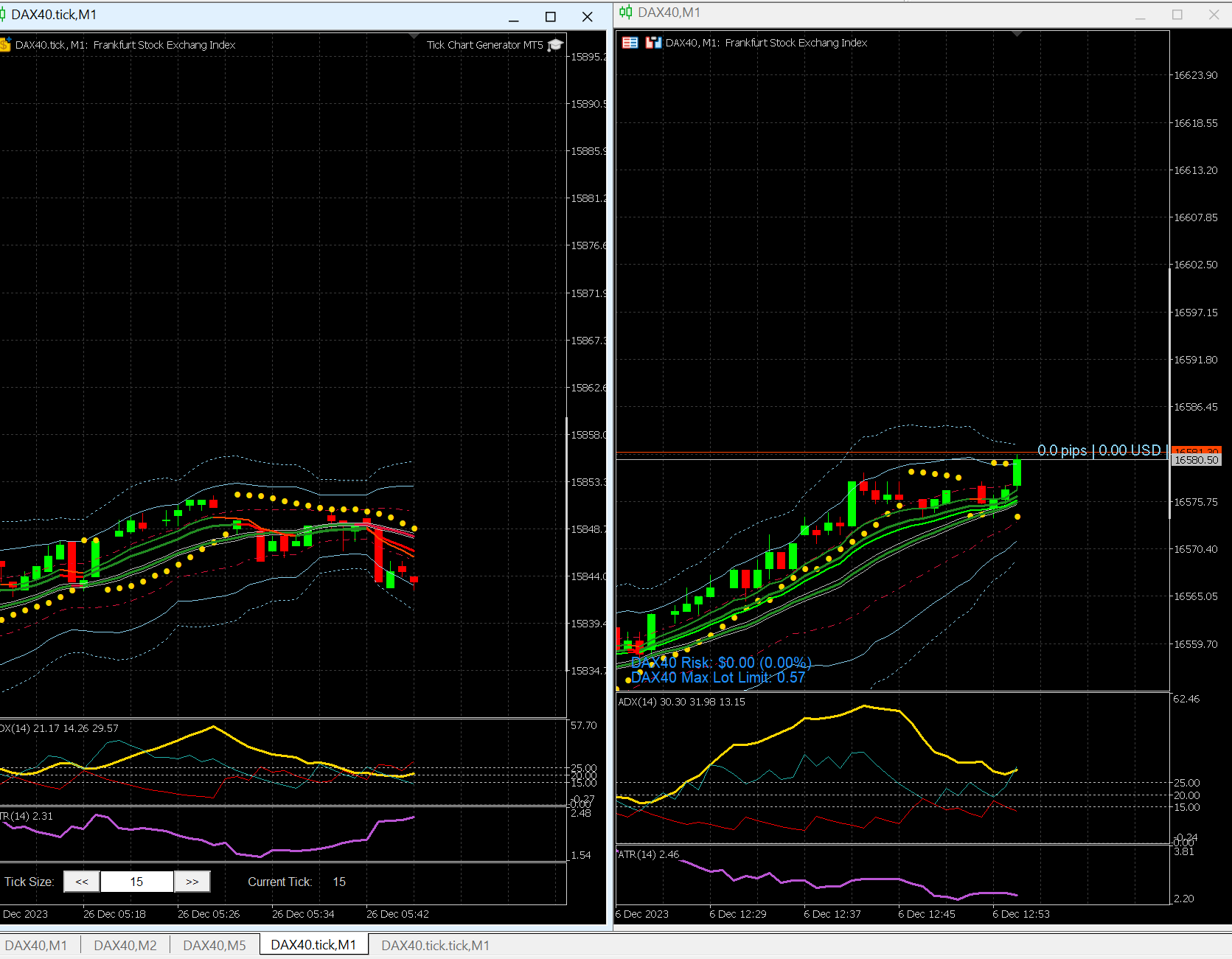The height and width of the screenshot is (959, 1232).
Task: Click the ATR(14) 2.46 indicator label
Action: click(x=648, y=854)
